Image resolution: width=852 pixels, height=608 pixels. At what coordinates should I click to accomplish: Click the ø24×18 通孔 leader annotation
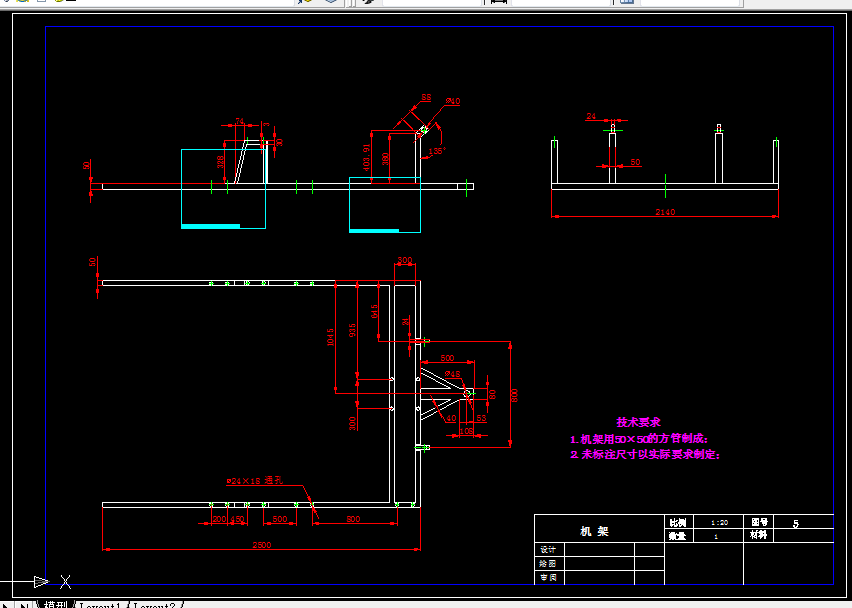[x=254, y=480]
